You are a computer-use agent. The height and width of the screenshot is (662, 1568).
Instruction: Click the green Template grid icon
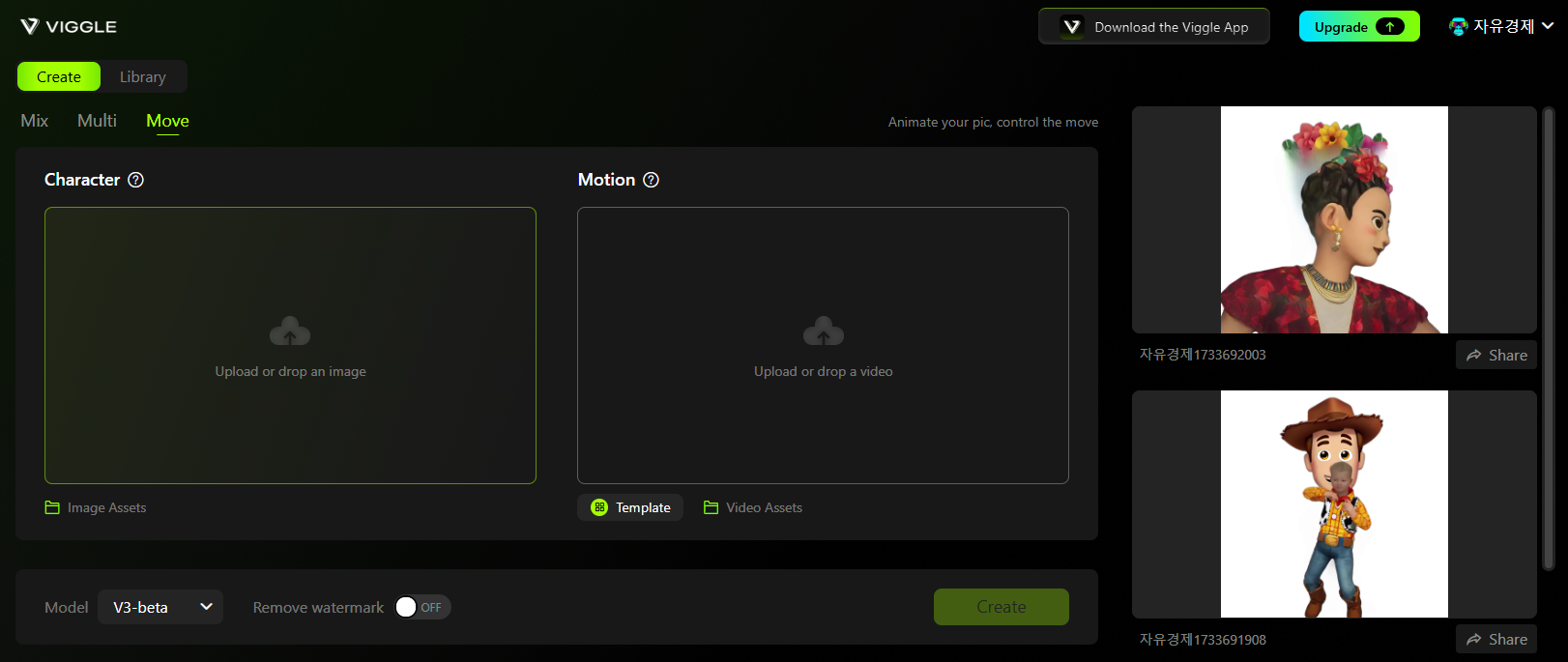pyautogui.click(x=599, y=507)
